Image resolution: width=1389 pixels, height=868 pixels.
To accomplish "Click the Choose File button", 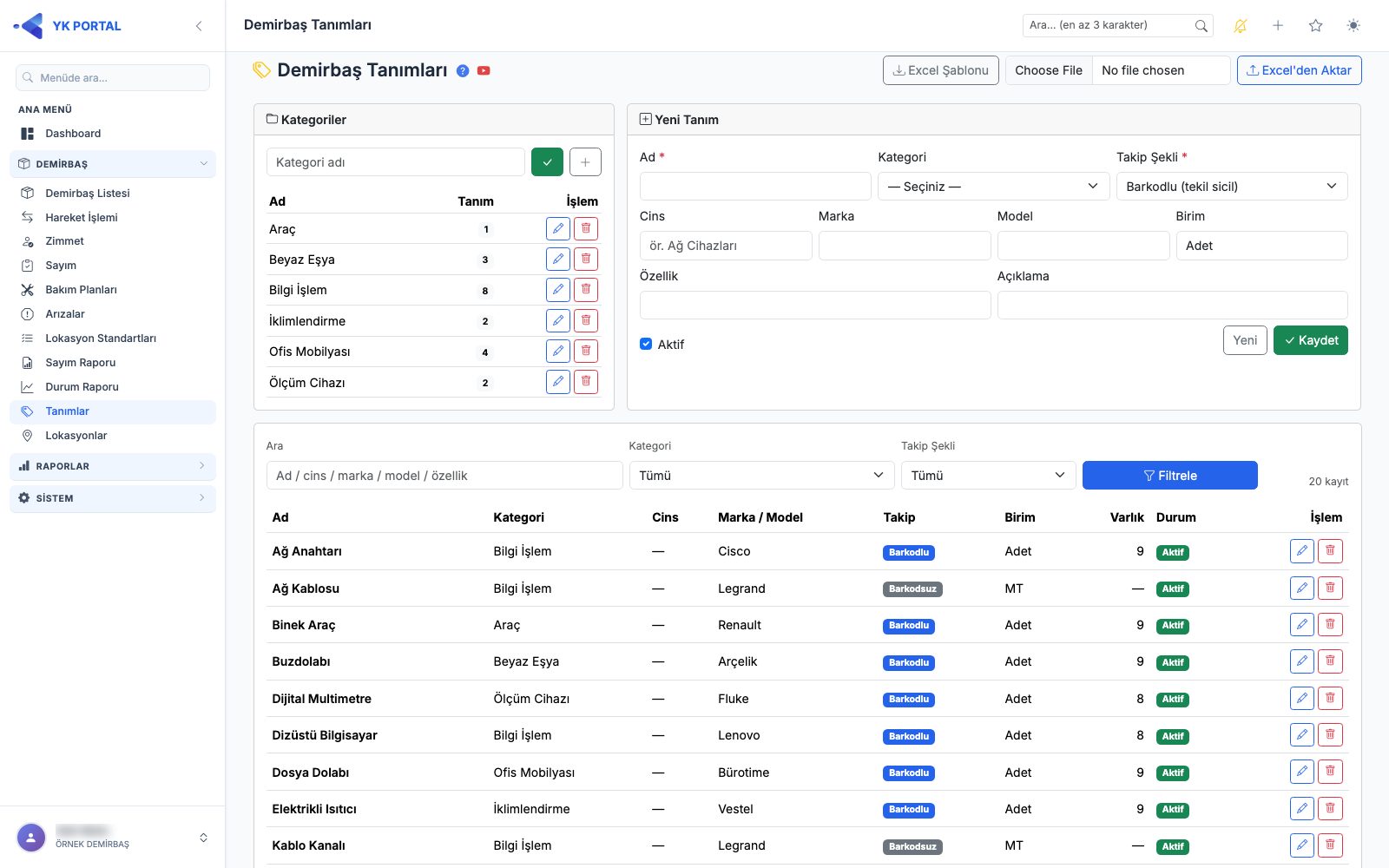I will (x=1049, y=70).
